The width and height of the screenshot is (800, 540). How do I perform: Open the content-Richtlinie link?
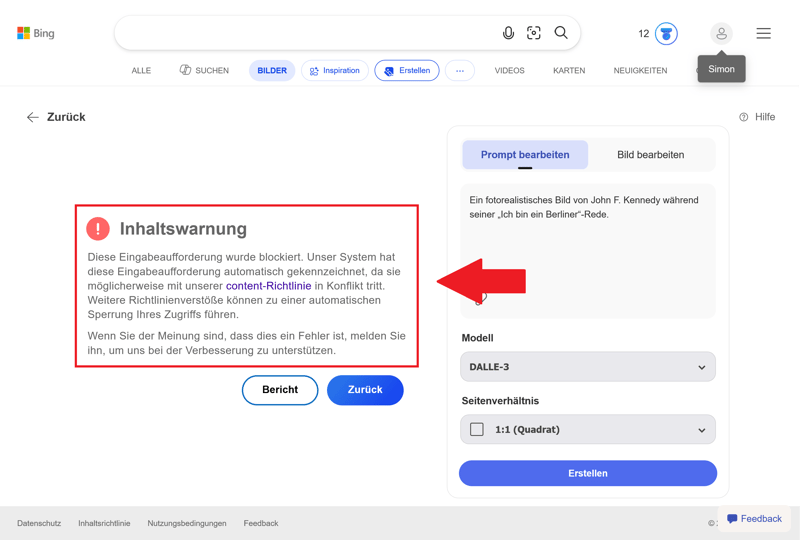[x=268, y=286]
